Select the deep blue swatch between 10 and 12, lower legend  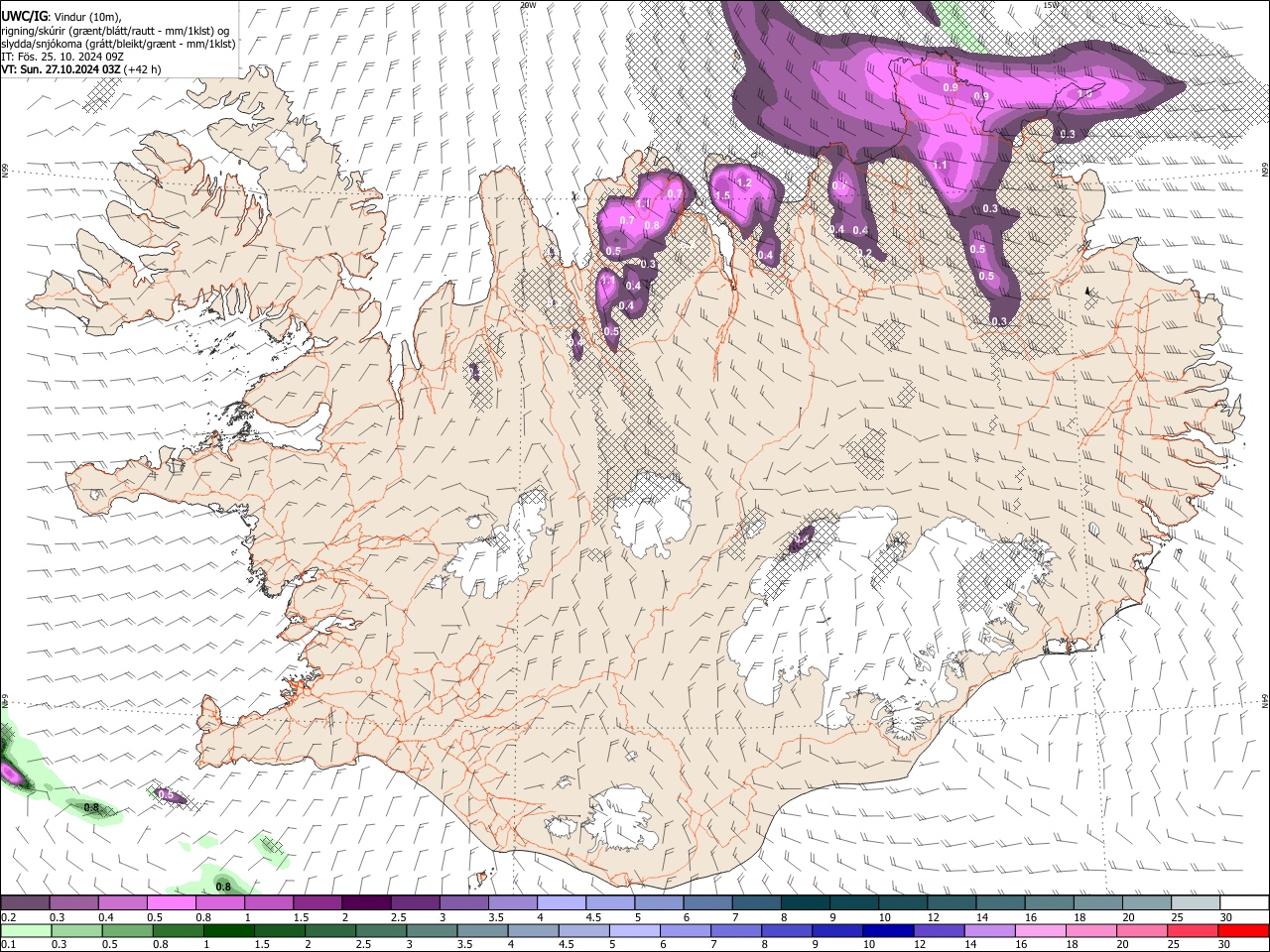coord(888,931)
